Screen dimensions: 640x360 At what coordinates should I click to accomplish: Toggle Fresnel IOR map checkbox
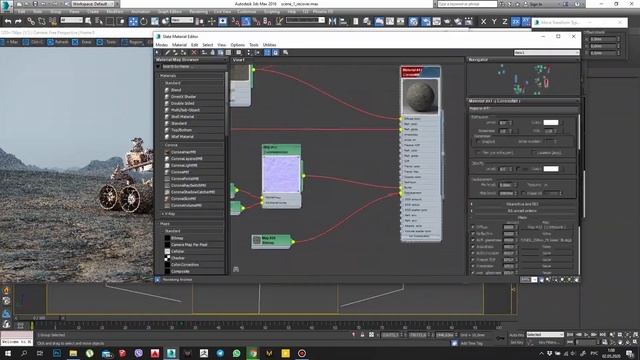(473, 260)
